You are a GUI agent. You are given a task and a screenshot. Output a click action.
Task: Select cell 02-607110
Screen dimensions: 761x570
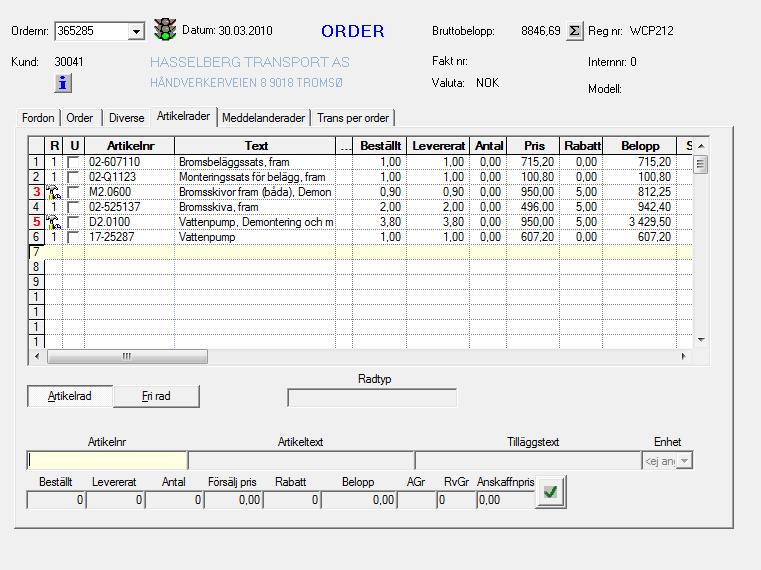tap(130, 162)
